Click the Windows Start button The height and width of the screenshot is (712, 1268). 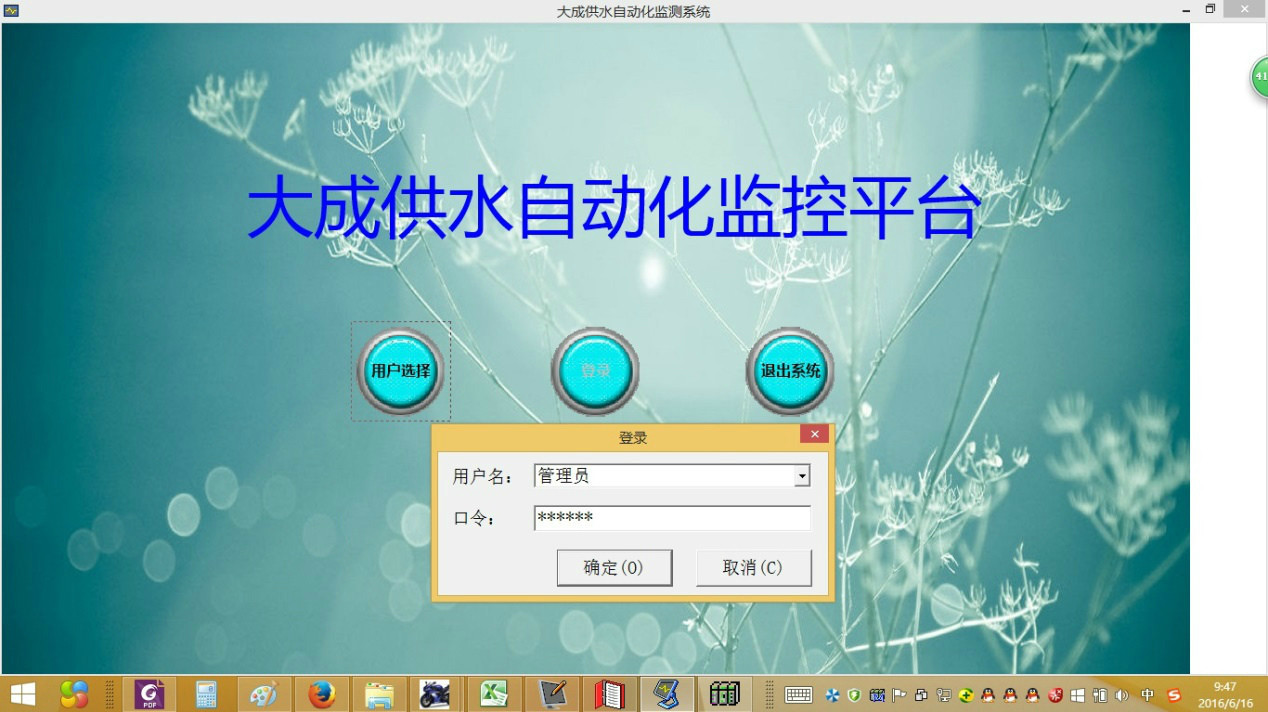tap(22, 694)
